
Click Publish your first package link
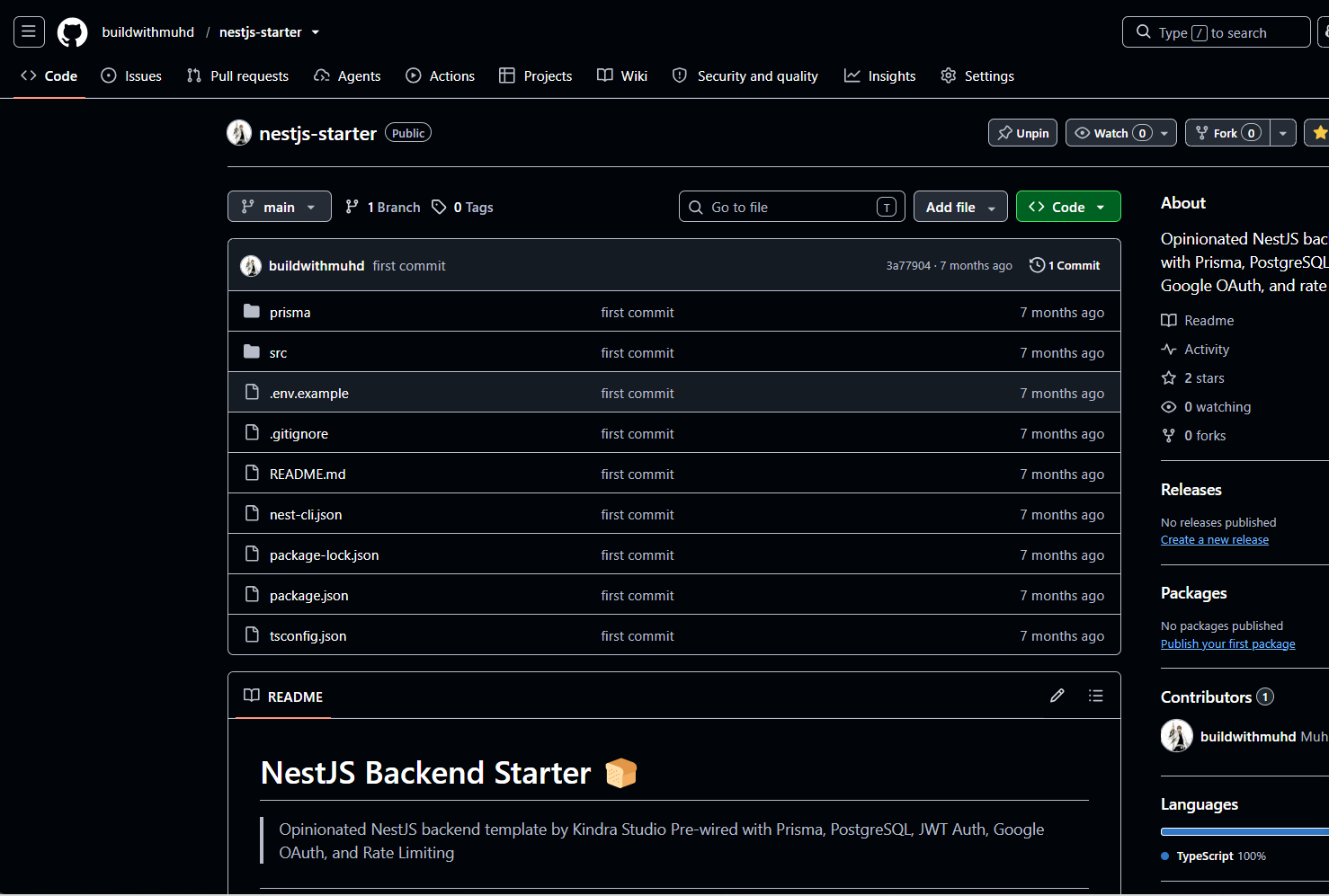pyautogui.click(x=1228, y=644)
